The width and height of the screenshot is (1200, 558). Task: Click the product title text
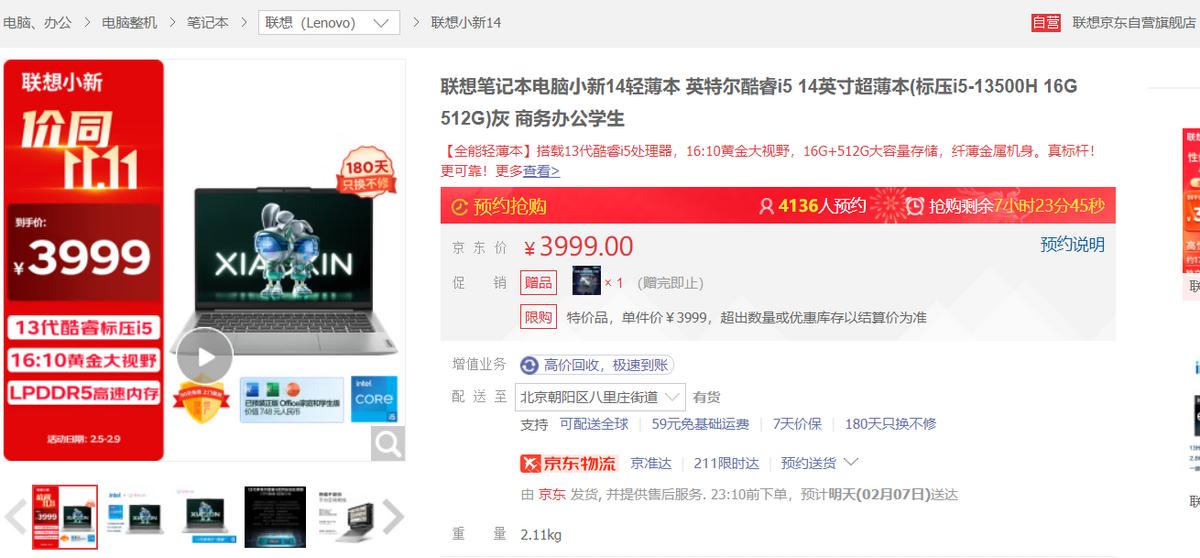[x=759, y=103]
